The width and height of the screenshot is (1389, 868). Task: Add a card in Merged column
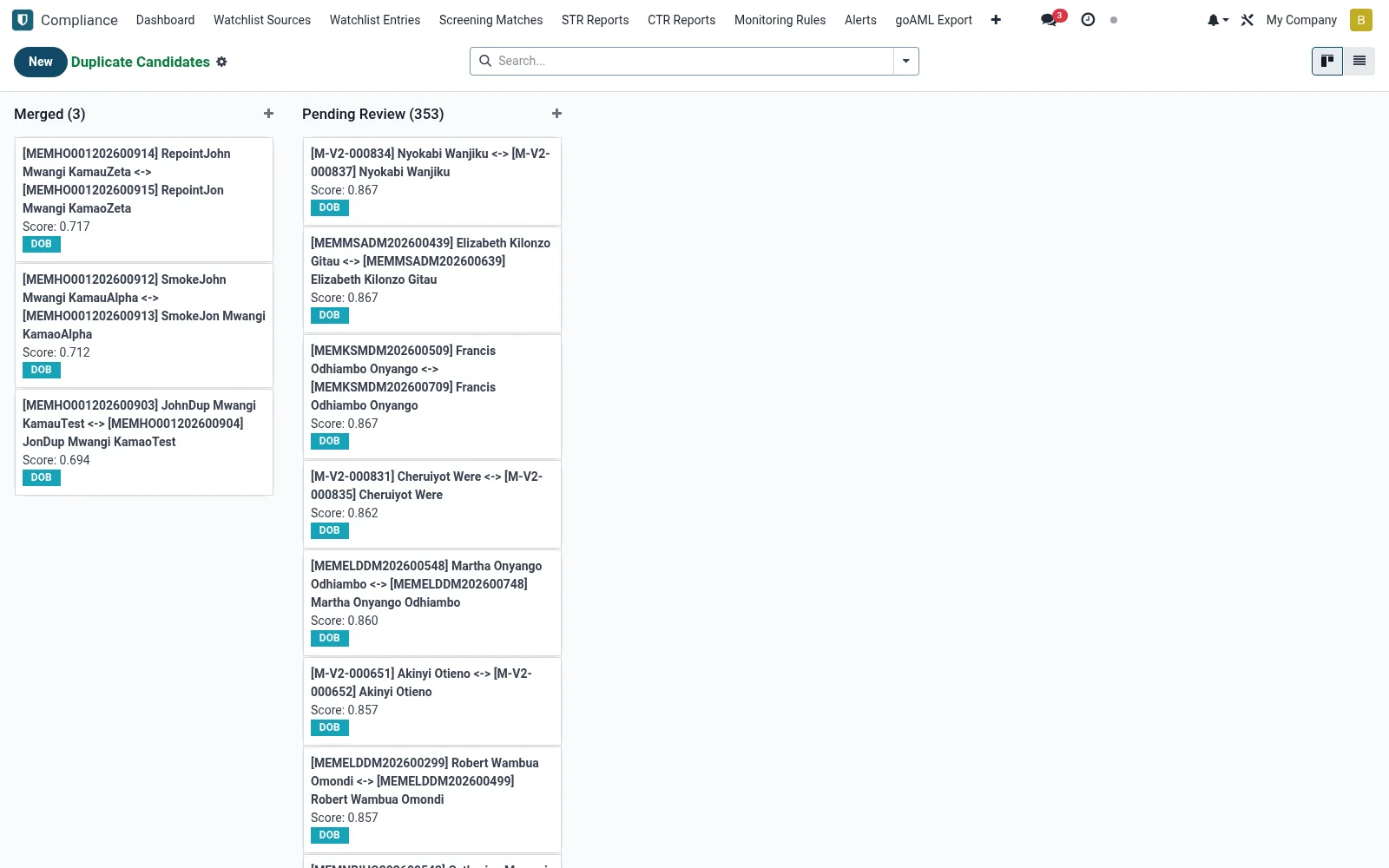tap(268, 114)
